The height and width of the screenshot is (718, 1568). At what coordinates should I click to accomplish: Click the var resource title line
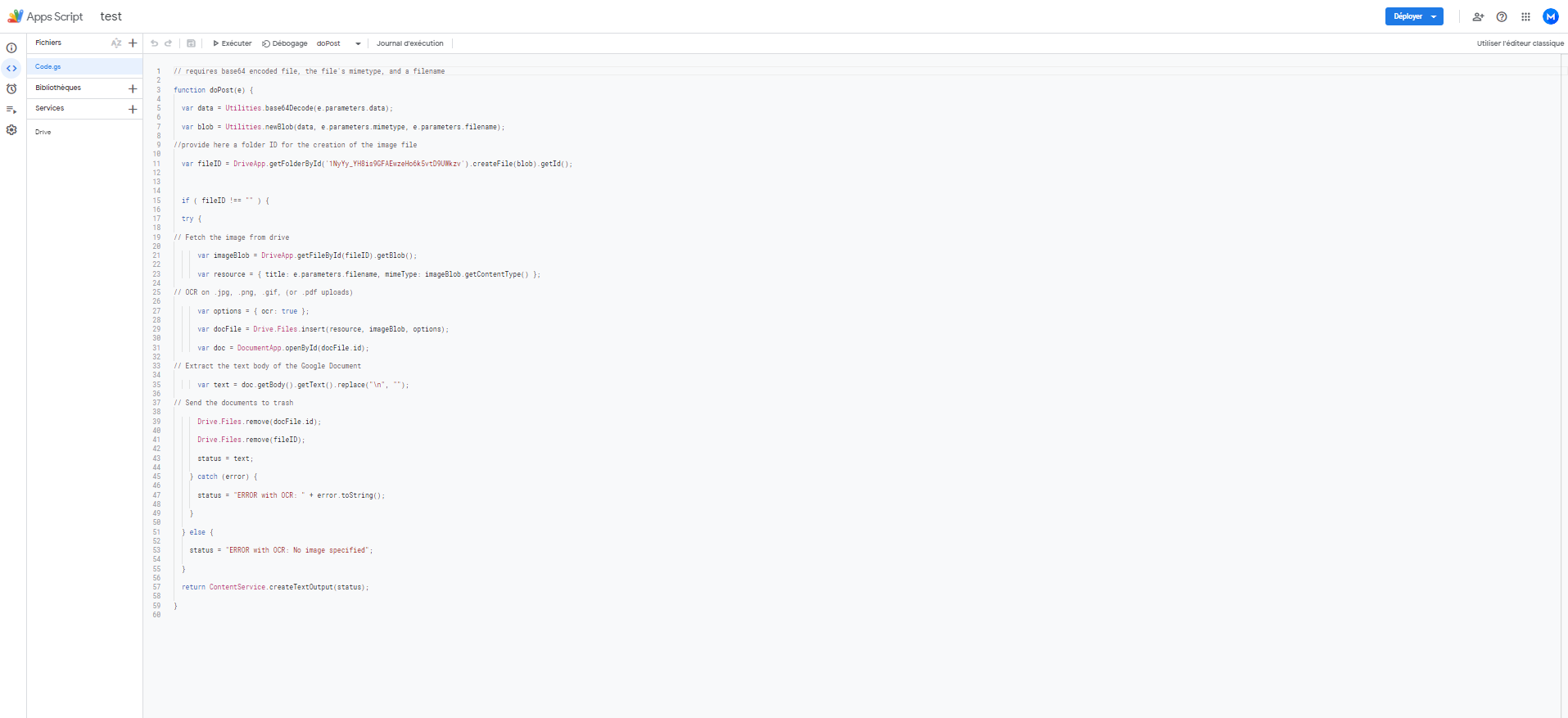tap(369, 274)
